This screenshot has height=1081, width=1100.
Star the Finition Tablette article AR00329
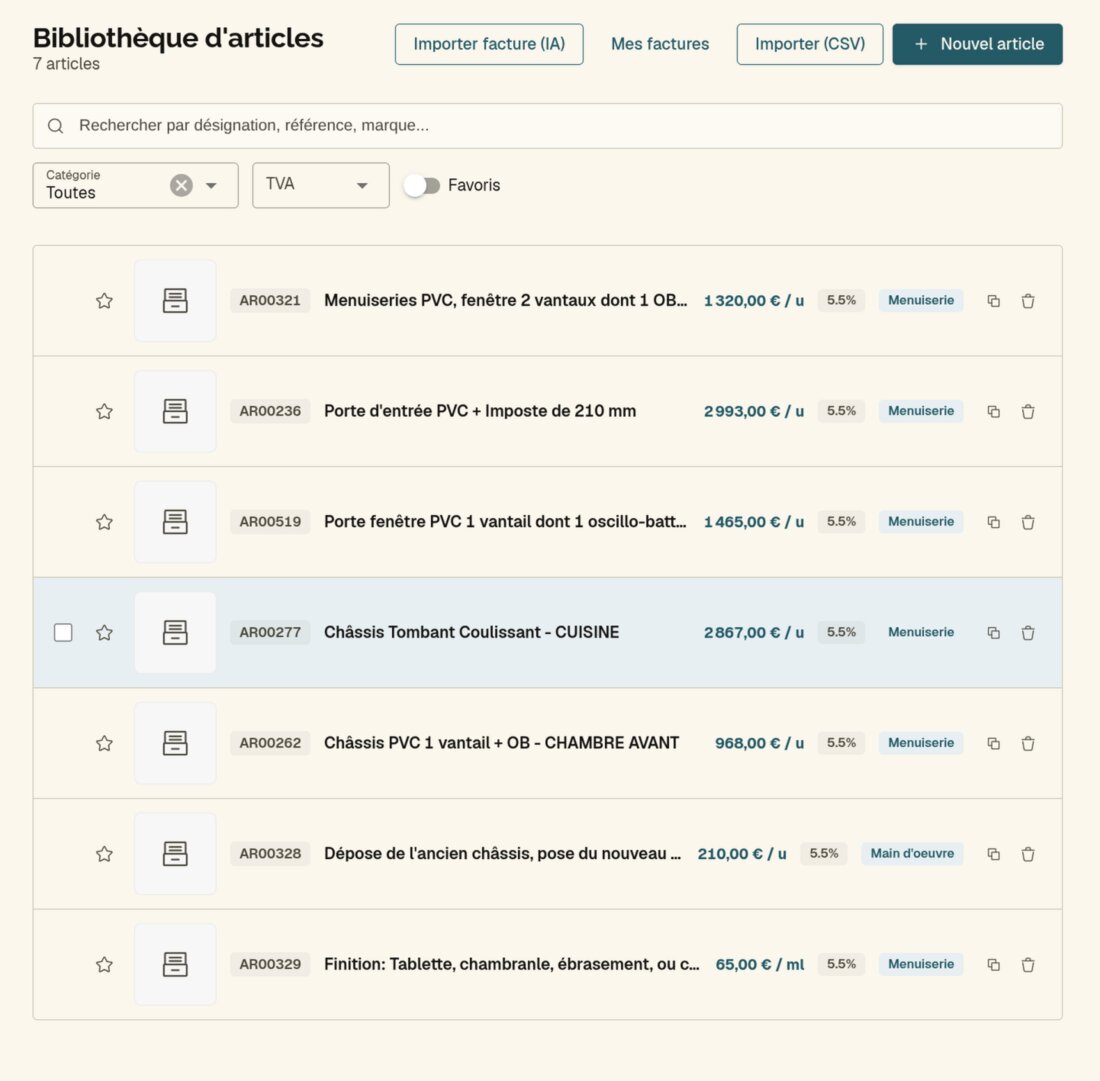coord(105,965)
